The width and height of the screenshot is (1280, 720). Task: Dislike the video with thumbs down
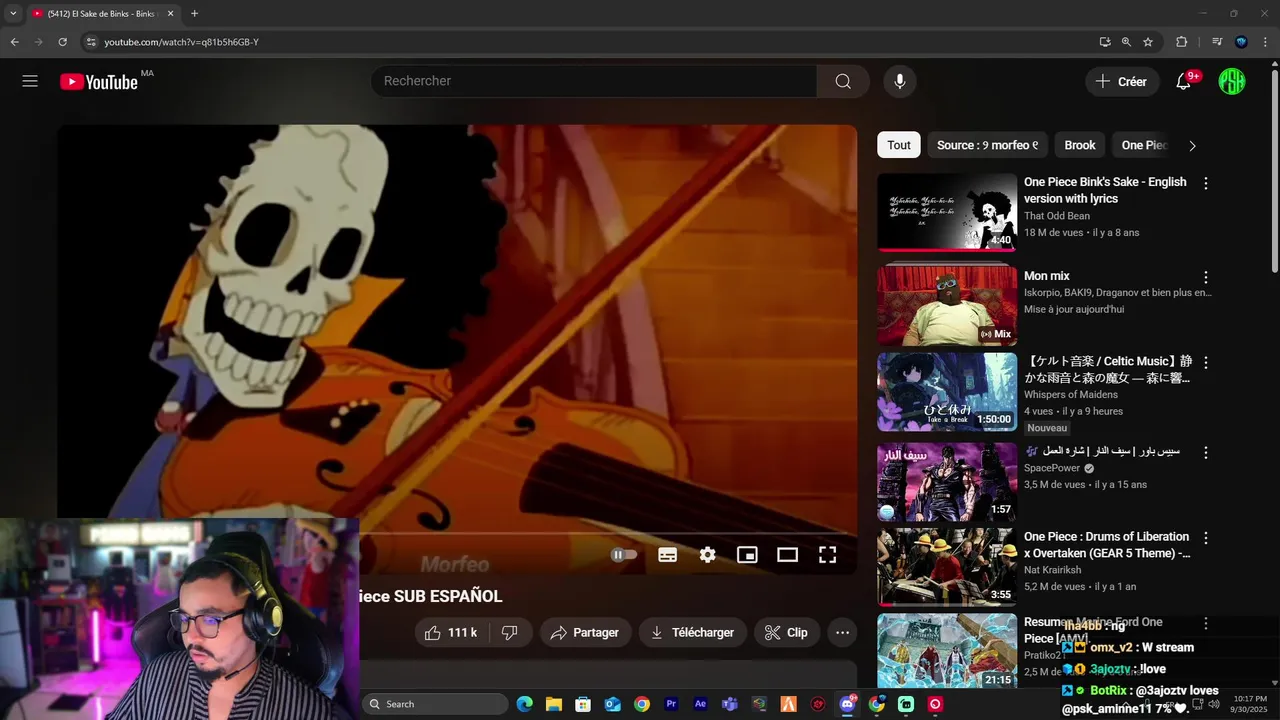click(510, 632)
